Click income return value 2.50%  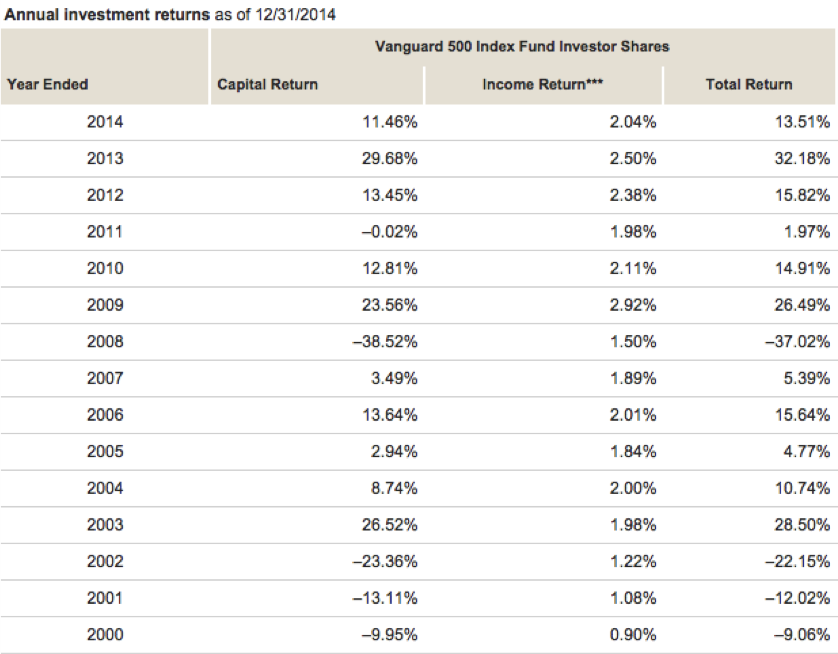coord(633,159)
